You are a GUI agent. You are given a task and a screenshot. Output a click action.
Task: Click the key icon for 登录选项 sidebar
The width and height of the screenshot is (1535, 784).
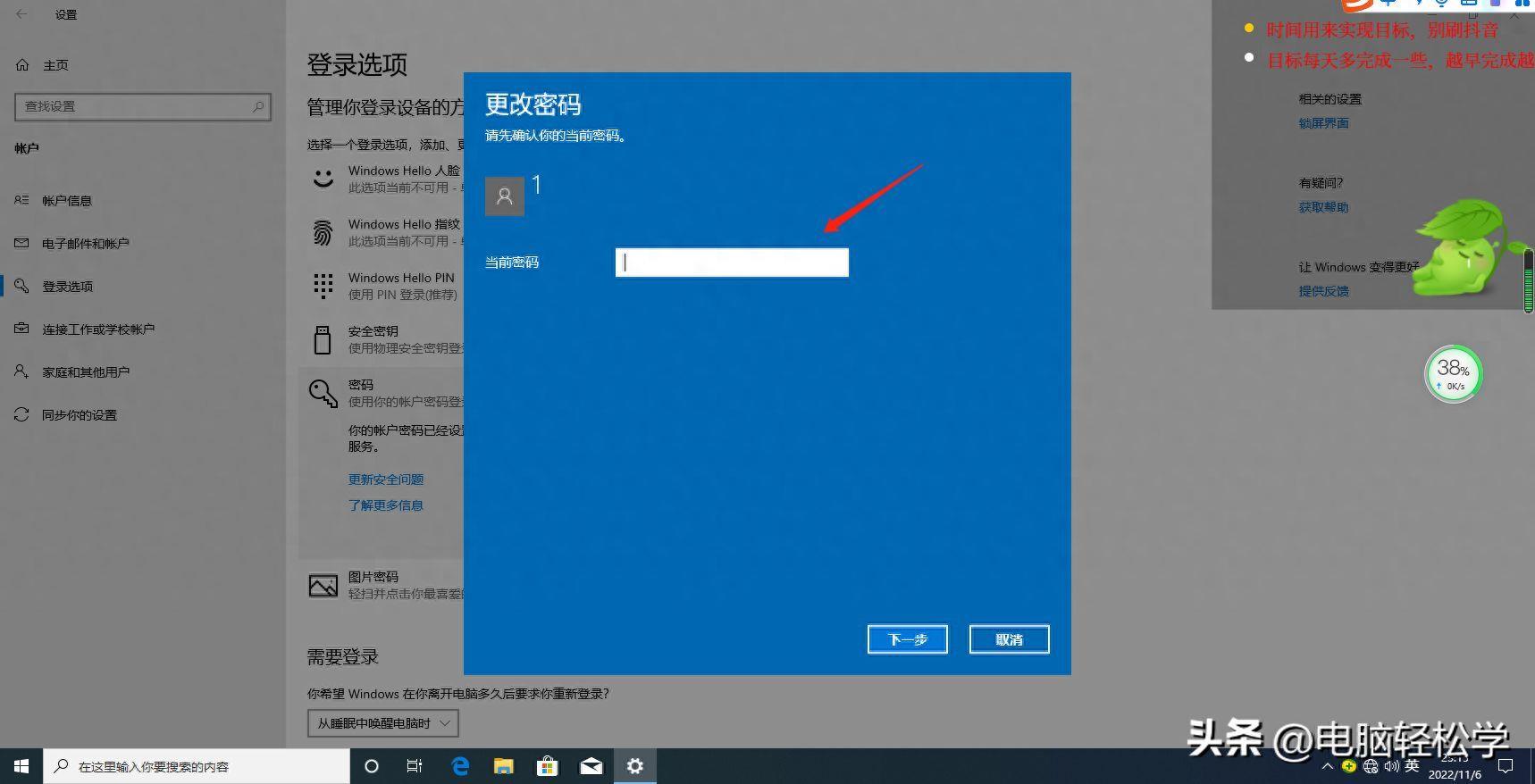click(x=21, y=286)
